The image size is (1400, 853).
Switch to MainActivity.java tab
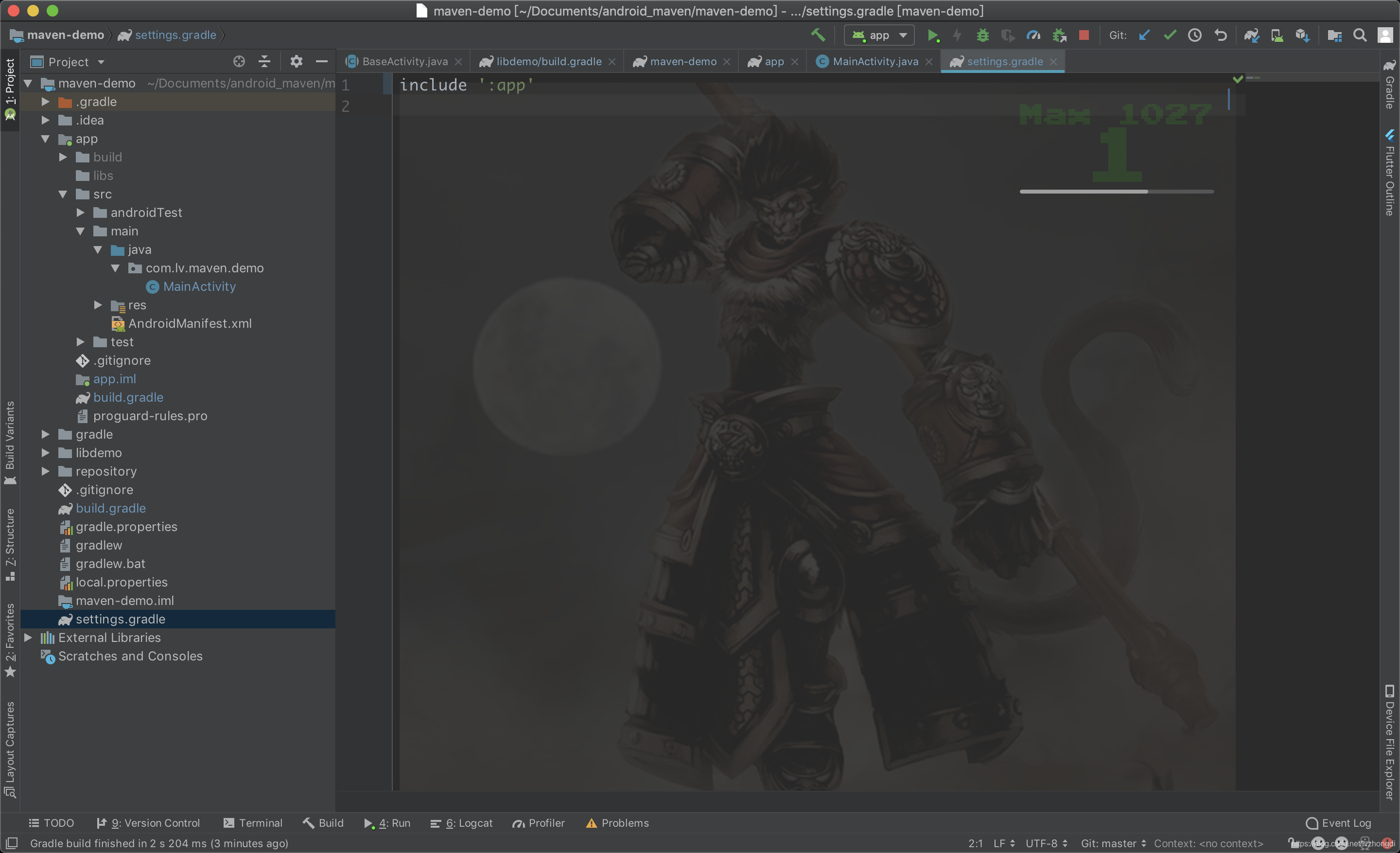[x=874, y=61]
